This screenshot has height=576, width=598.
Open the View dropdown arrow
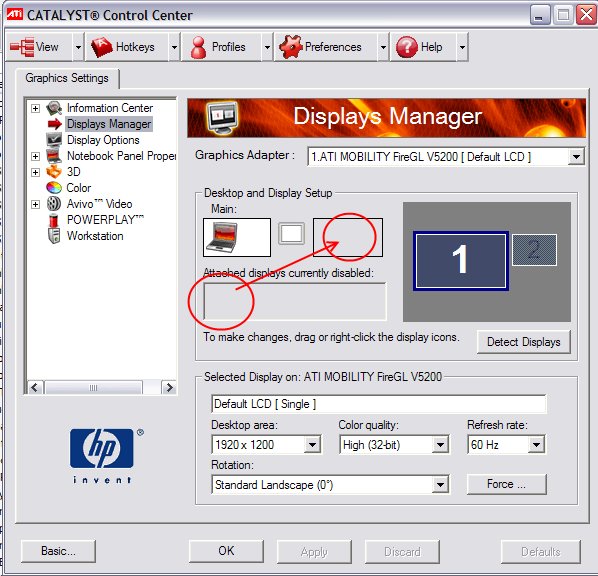click(78, 47)
